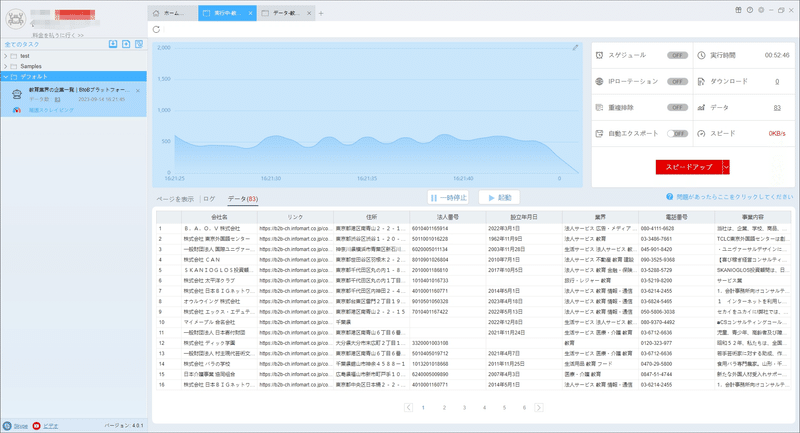
Task: Go to the next data page arrow
Action: [539, 407]
